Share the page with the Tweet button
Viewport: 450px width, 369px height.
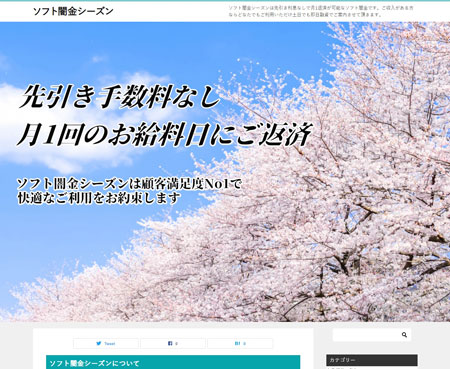point(106,343)
